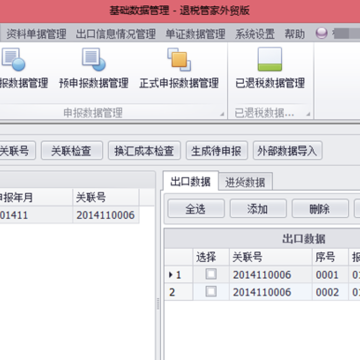
Task: Click the 删除 button
Action: pyautogui.click(x=320, y=209)
